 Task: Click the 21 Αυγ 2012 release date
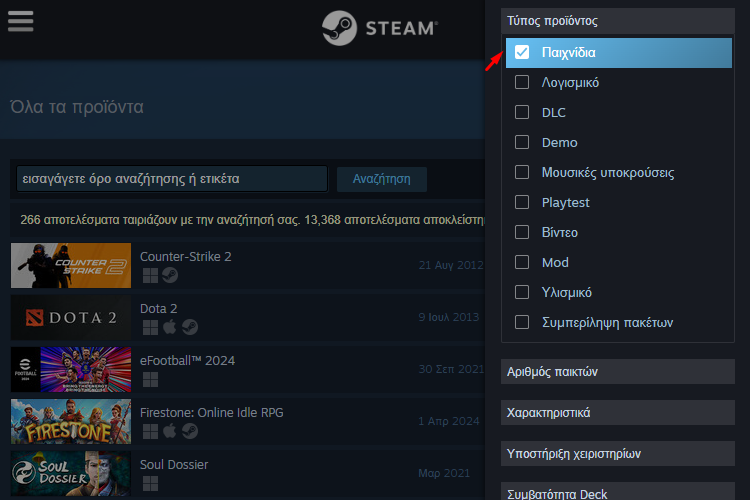point(451,265)
